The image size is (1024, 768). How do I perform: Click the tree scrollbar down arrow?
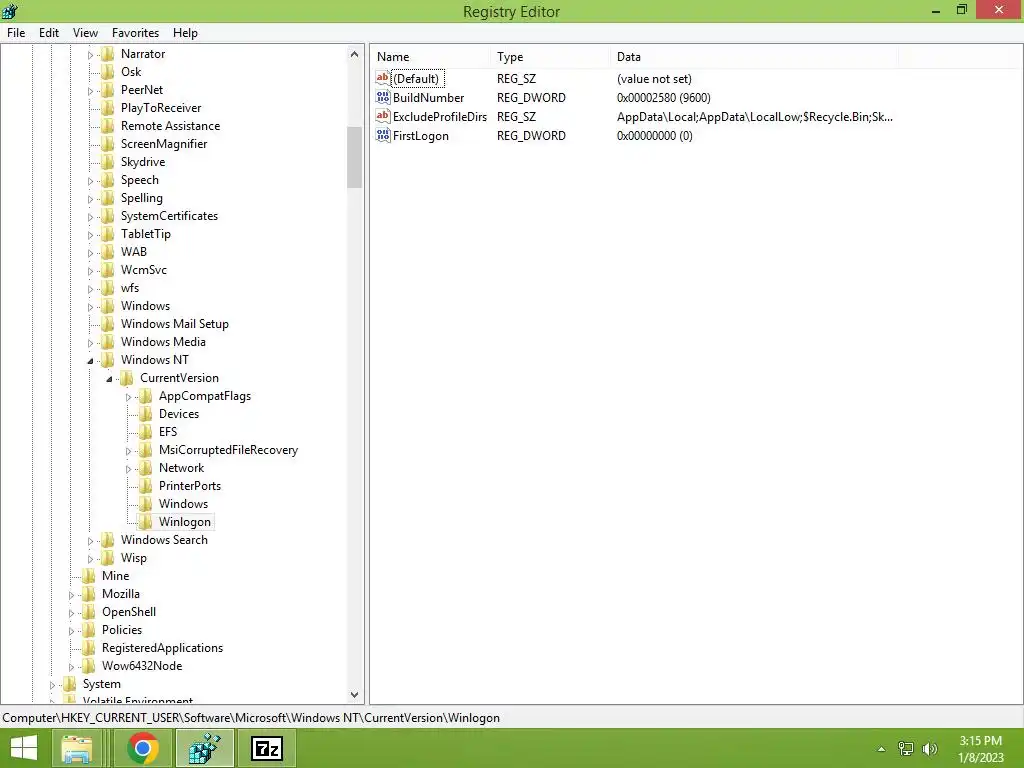point(355,695)
